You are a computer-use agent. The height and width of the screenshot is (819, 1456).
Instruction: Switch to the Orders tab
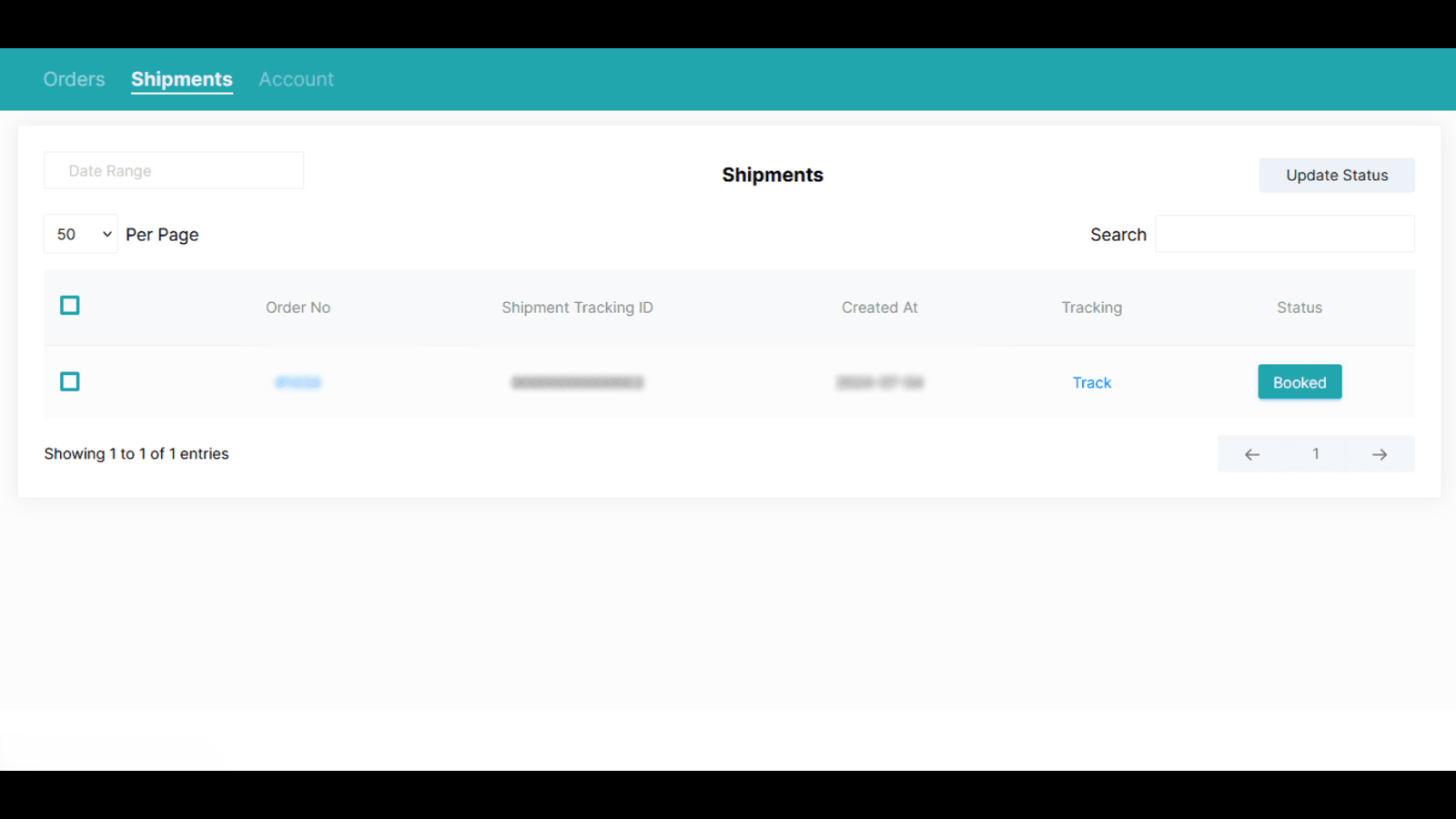(x=73, y=79)
